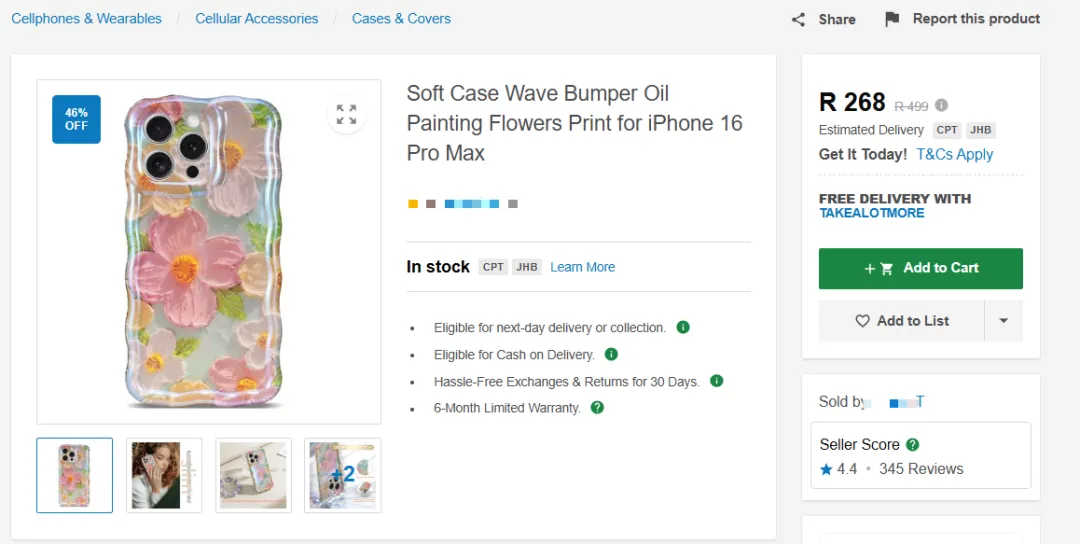
Task: Expand the Add to List dropdown arrow
Action: (x=1003, y=321)
